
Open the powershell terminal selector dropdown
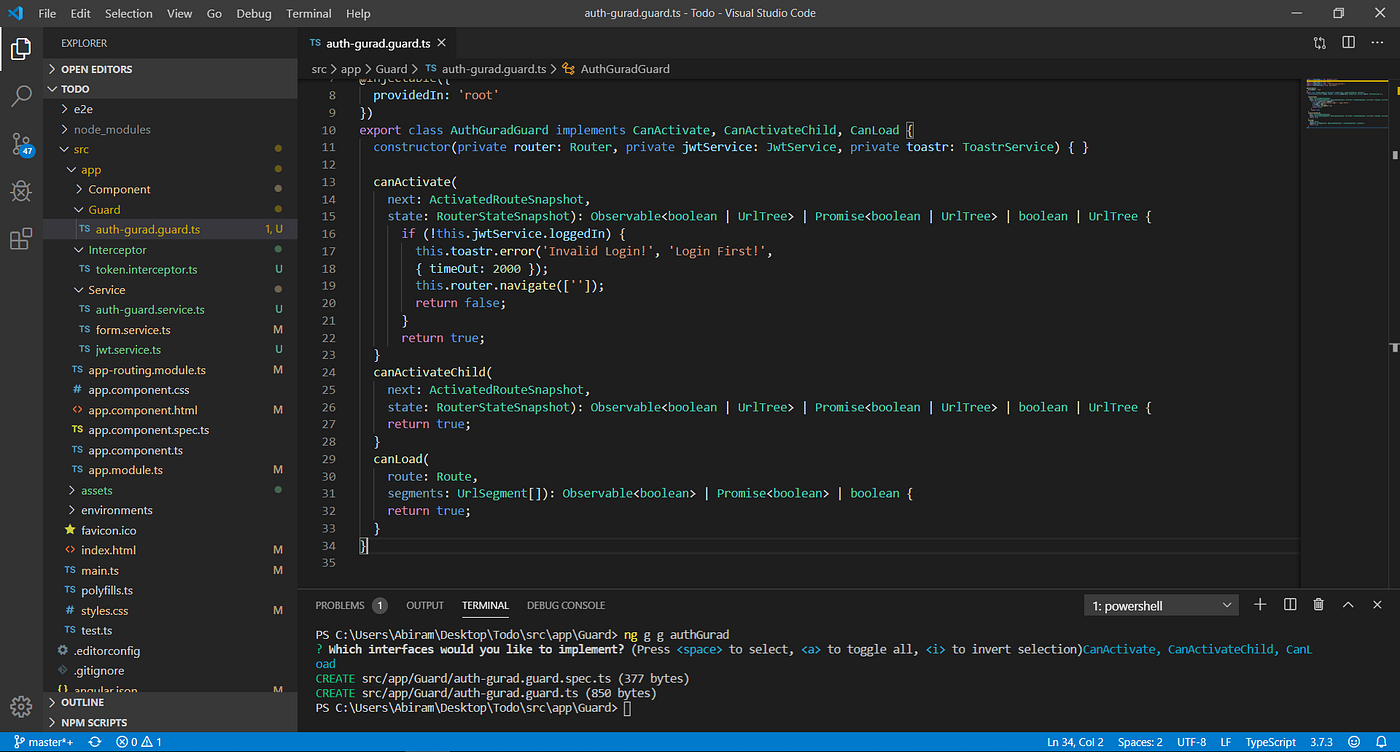1161,606
